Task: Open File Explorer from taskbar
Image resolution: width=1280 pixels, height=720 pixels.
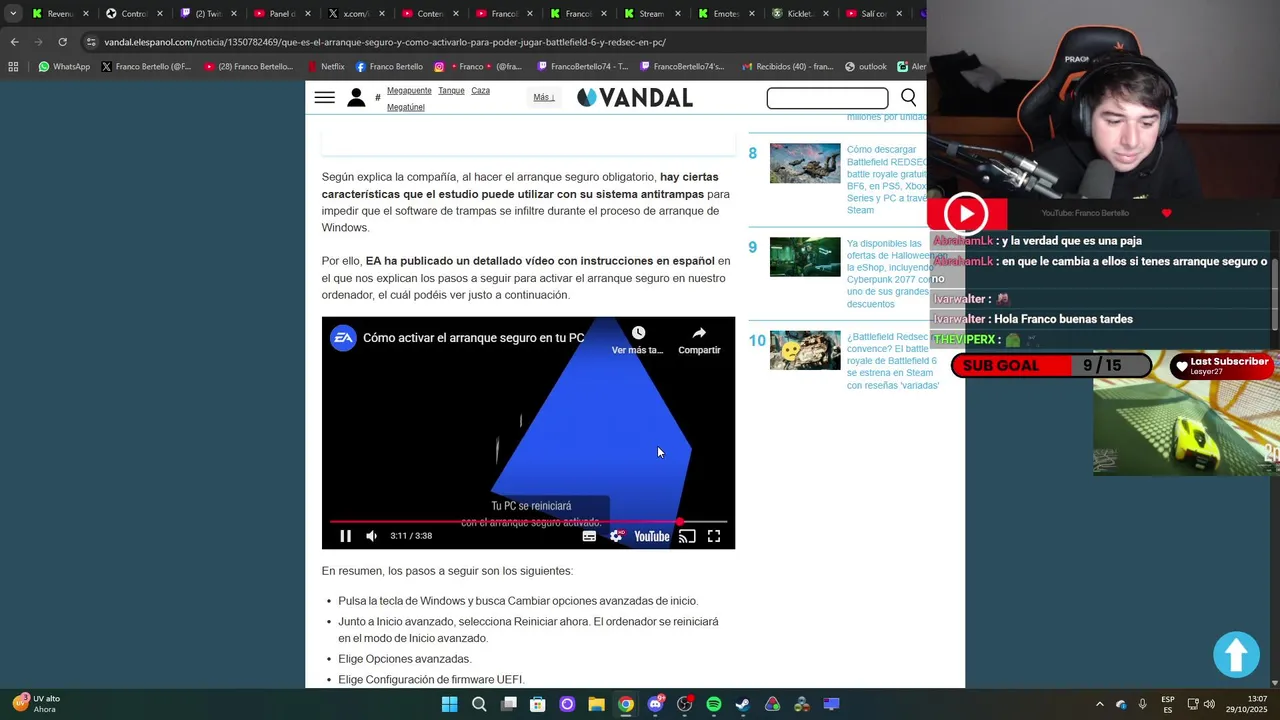Action: pos(596,704)
